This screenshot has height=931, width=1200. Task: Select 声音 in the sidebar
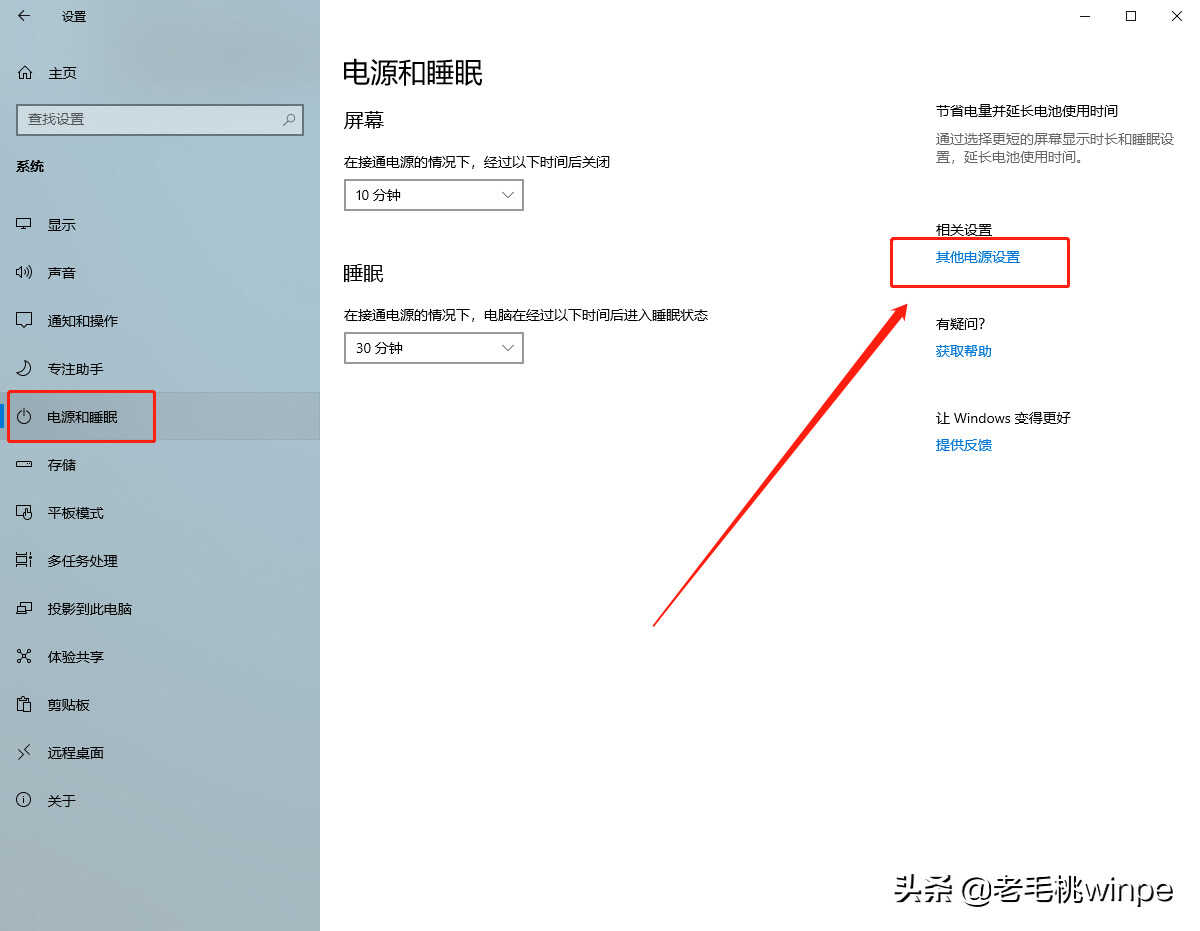[x=160, y=273]
